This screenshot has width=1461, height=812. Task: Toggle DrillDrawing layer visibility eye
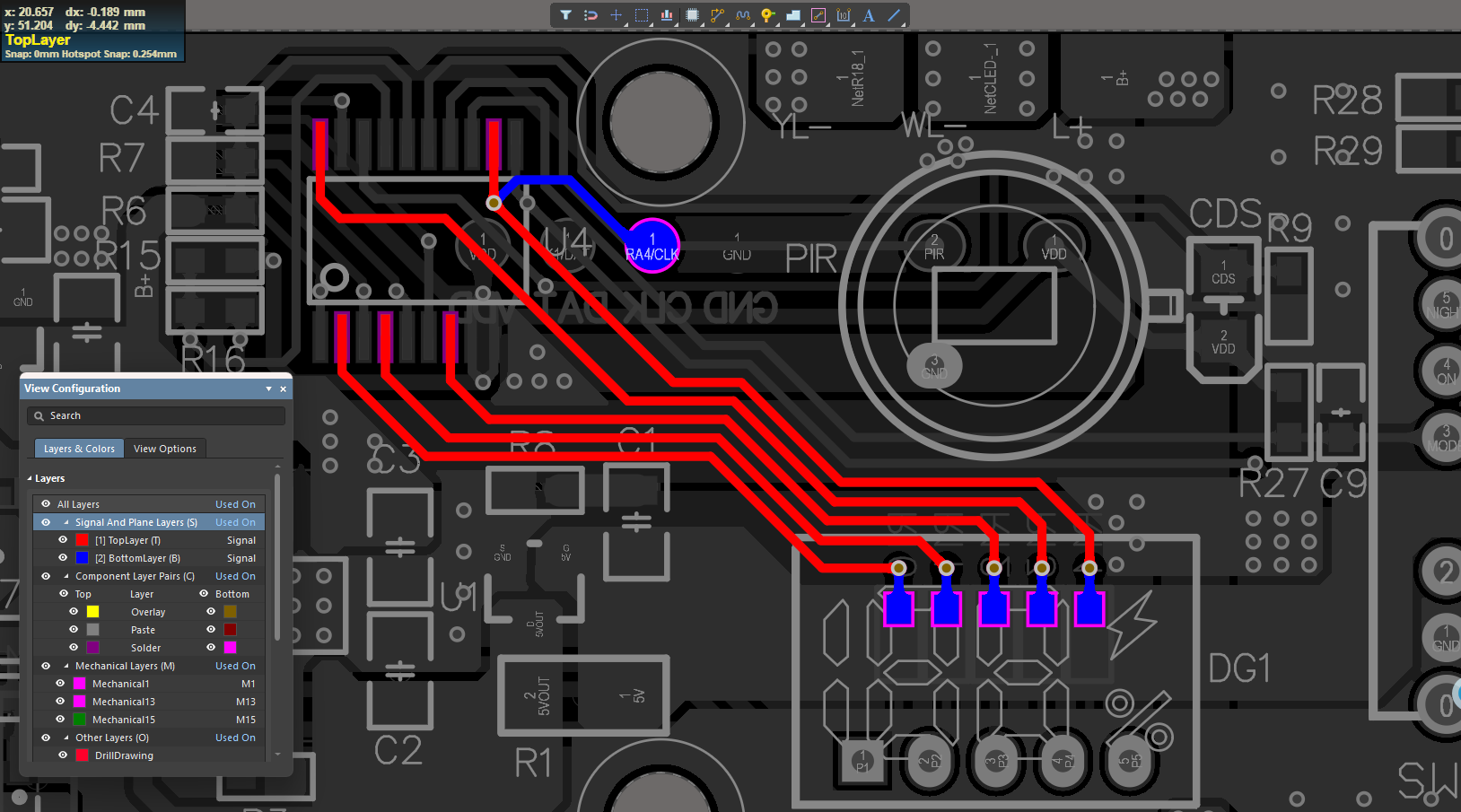tap(63, 755)
